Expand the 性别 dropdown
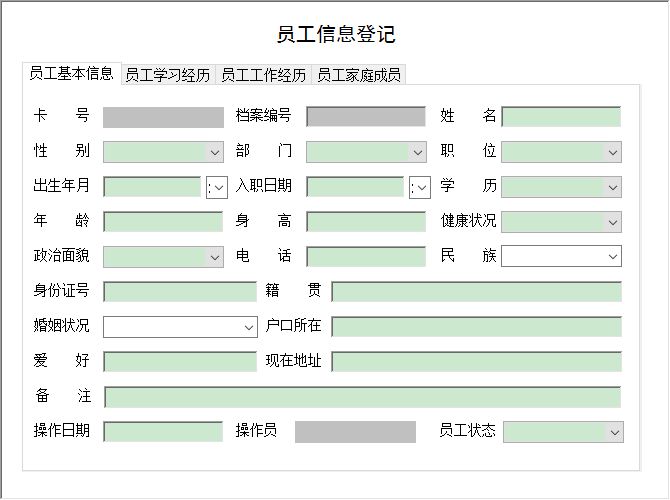This screenshot has height=500, width=670. coord(214,152)
